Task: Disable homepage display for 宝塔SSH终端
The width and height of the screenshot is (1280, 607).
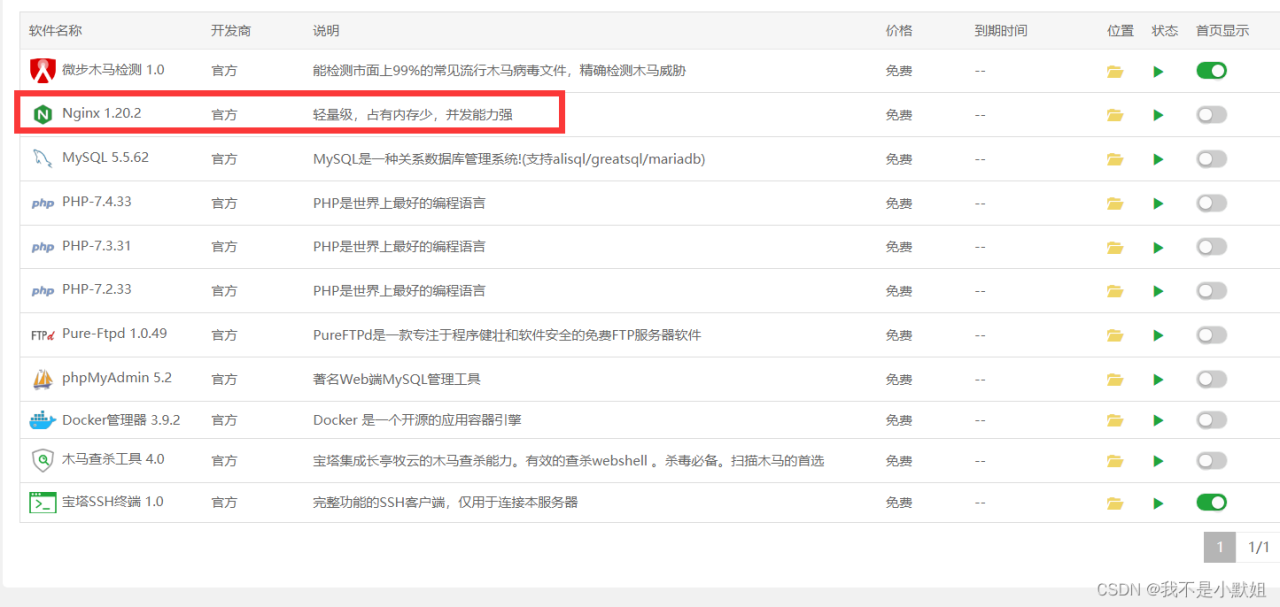Action: [x=1211, y=502]
